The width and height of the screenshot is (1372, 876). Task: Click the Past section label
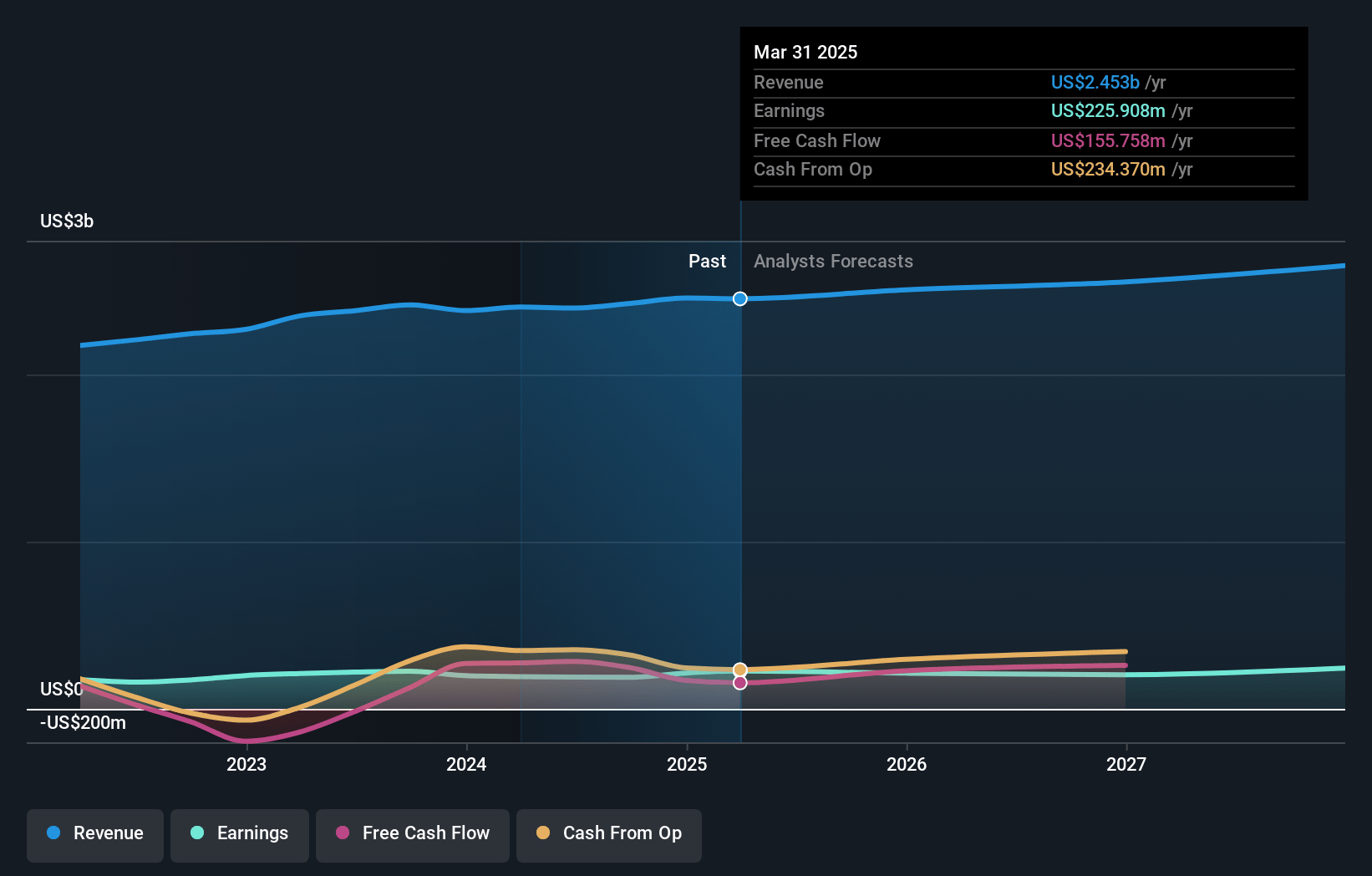[707, 262]
